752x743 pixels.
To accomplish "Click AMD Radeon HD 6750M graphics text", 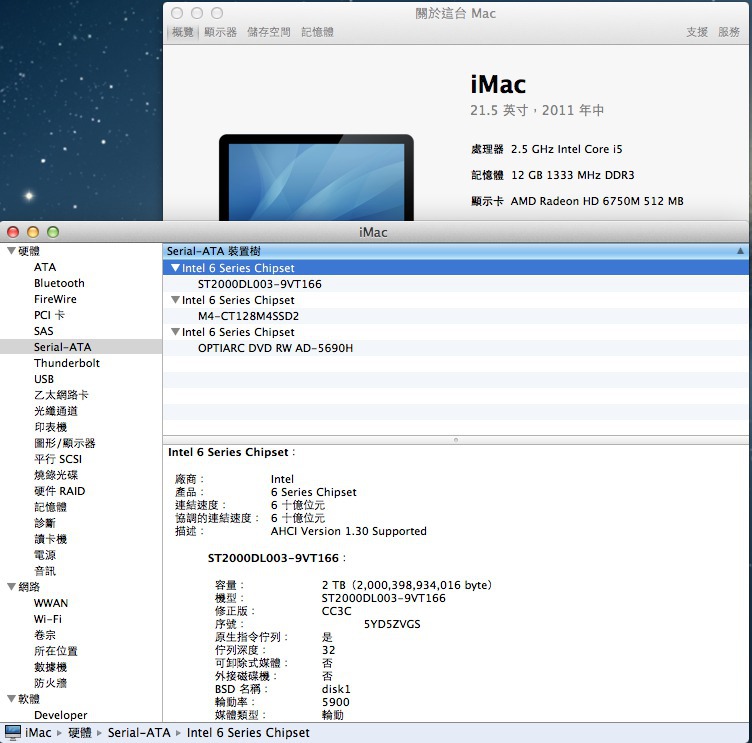I will pos(597,201).
